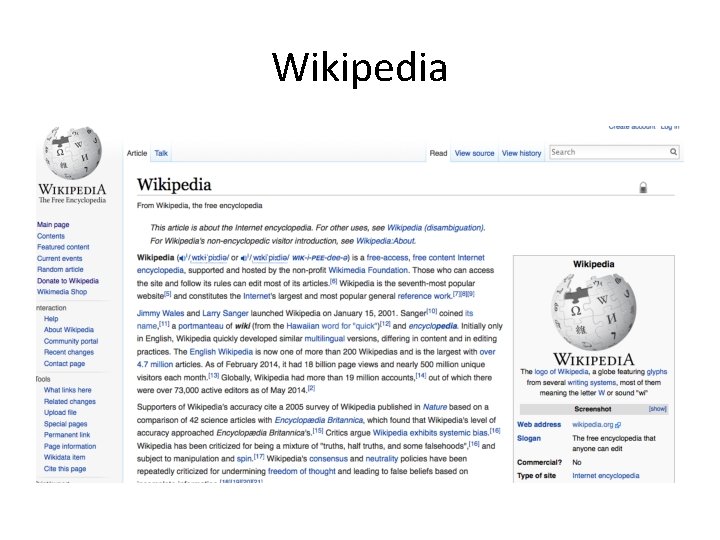720x540 pixels.
Task: Switch to the Talk tab
Action: [x=161, y=153]
